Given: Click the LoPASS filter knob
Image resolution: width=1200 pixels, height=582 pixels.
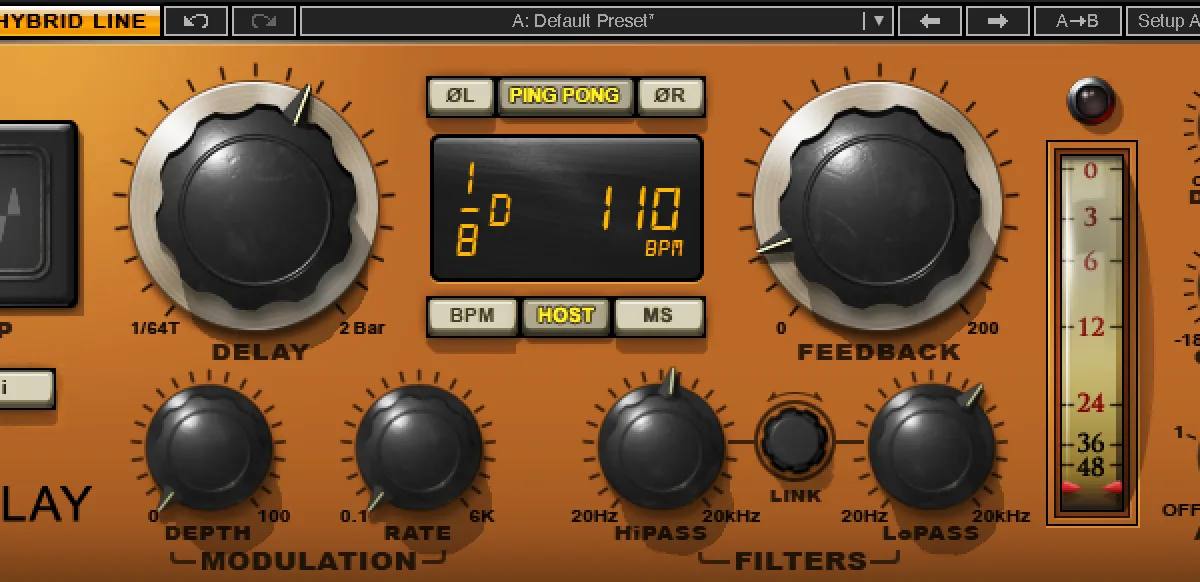Looking at the screenshot, I should (931, 445).
